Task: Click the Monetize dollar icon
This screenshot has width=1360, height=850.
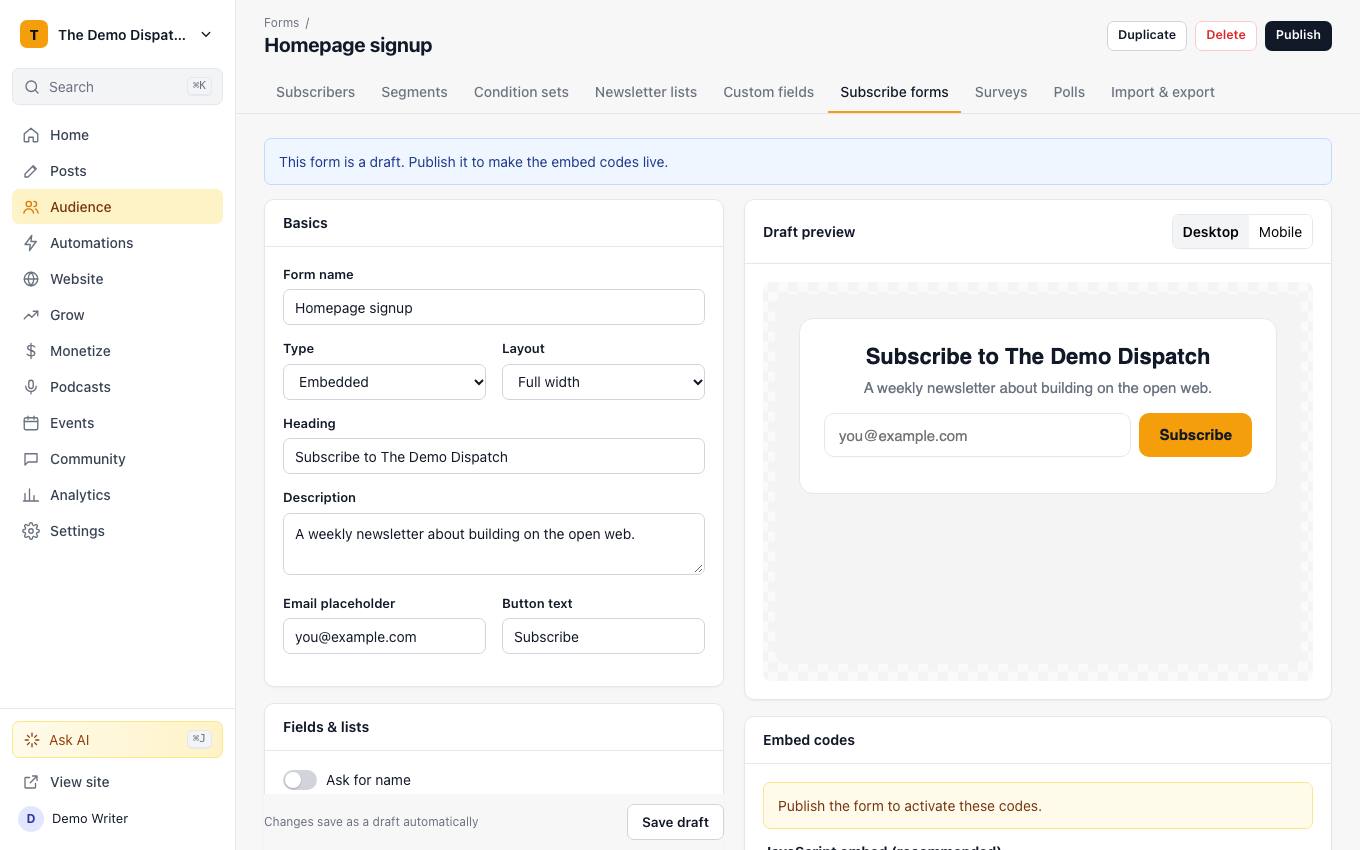Action: (31, 351)
